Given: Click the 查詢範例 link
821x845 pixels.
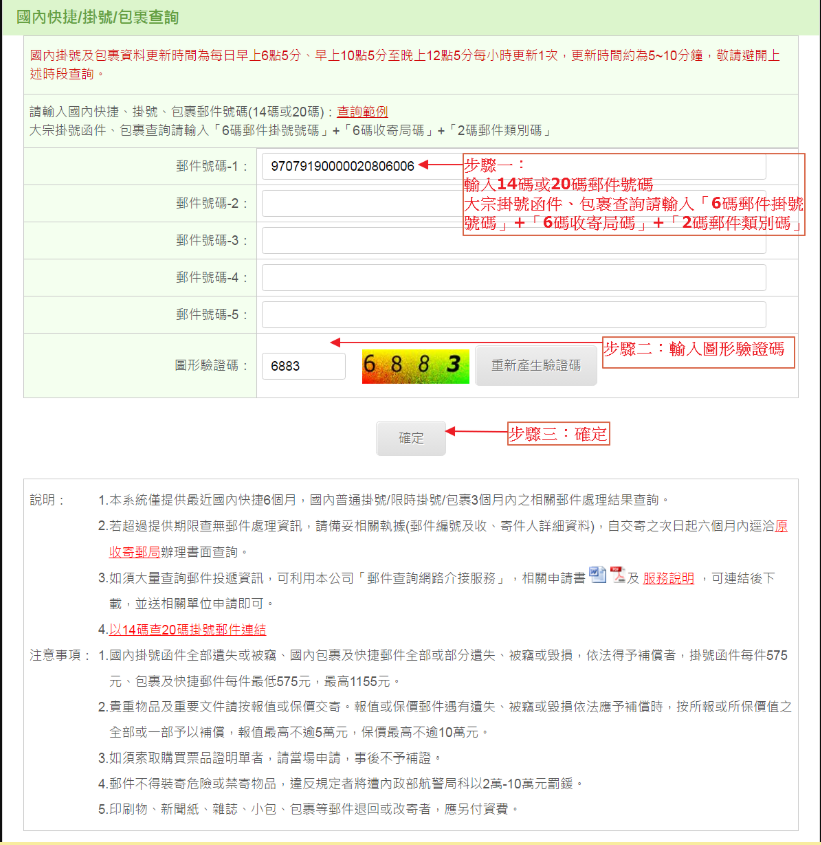Looking at the screenshot, I should click(362, 112).
